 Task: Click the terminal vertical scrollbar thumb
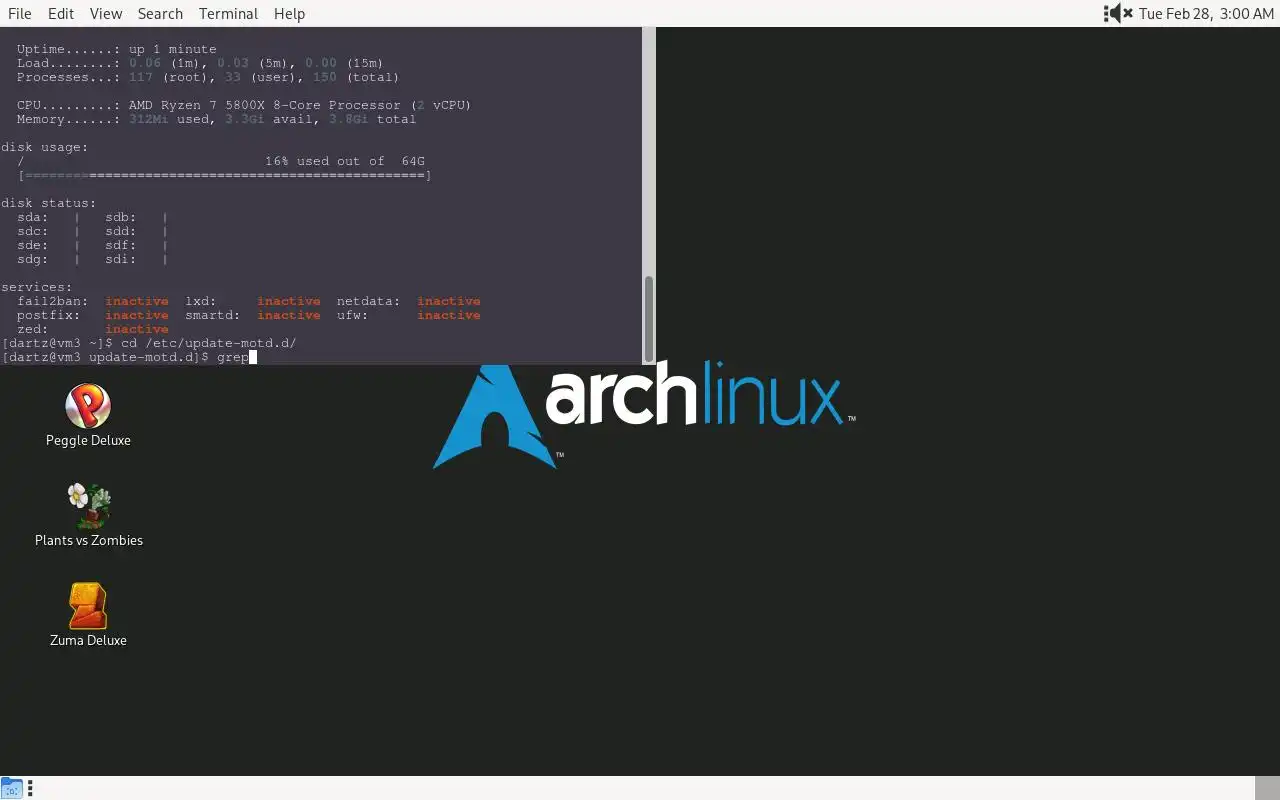648,318
